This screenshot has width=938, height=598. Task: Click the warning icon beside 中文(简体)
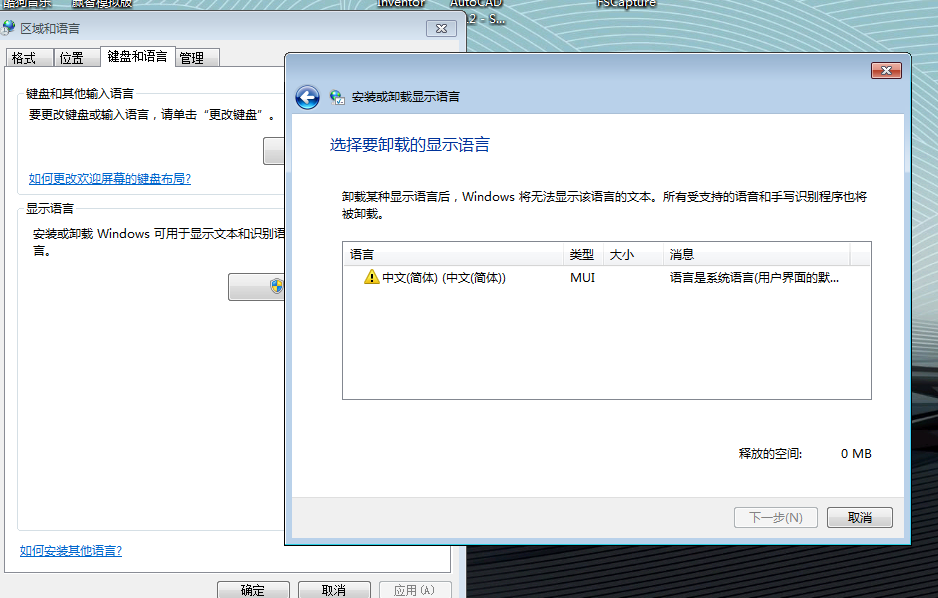click(x=372, y=277)
